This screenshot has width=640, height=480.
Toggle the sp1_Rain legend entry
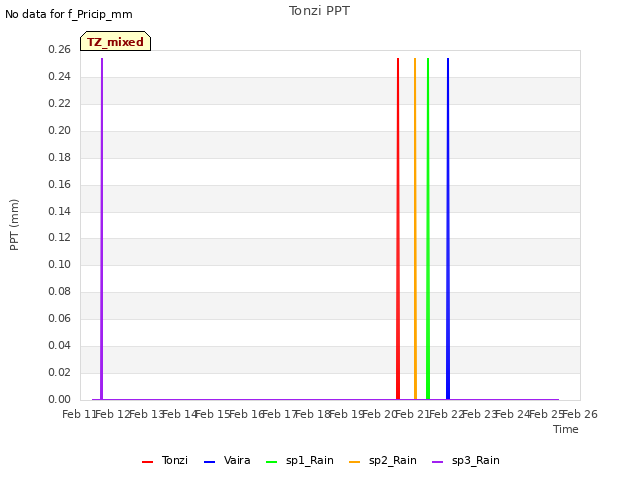pos(300,460)
